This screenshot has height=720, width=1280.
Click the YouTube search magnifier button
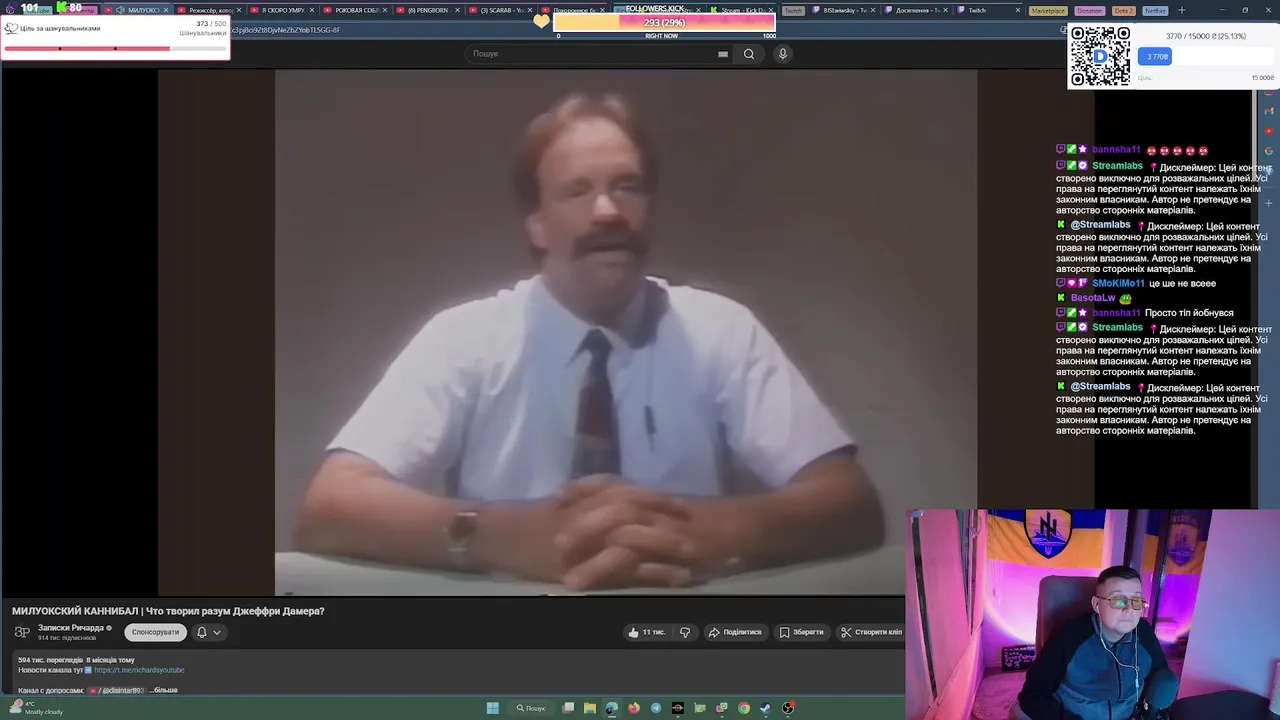point(748,54)
